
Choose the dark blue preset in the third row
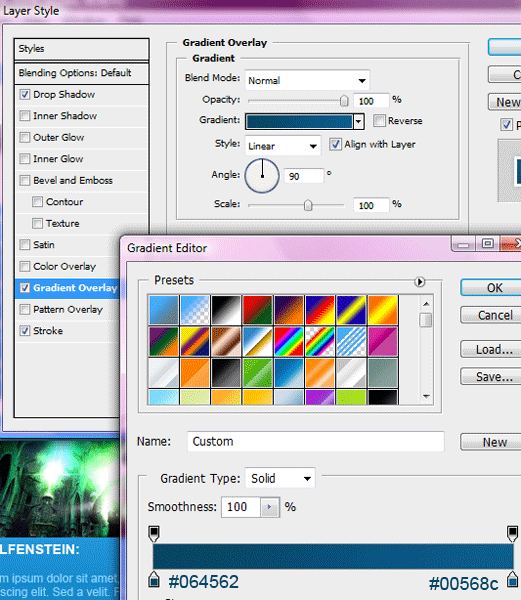pyautogui.click(x=289, y=372)
